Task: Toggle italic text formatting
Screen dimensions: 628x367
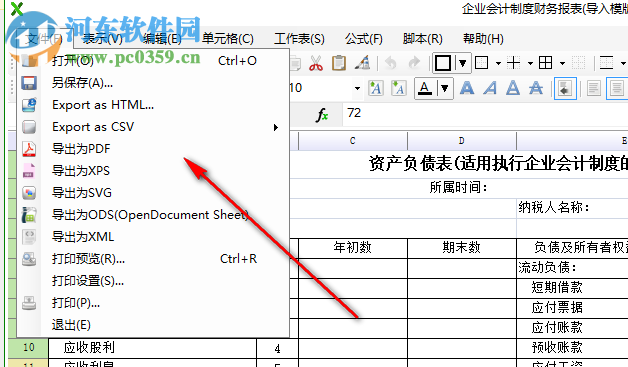Action: click(490, 88)
